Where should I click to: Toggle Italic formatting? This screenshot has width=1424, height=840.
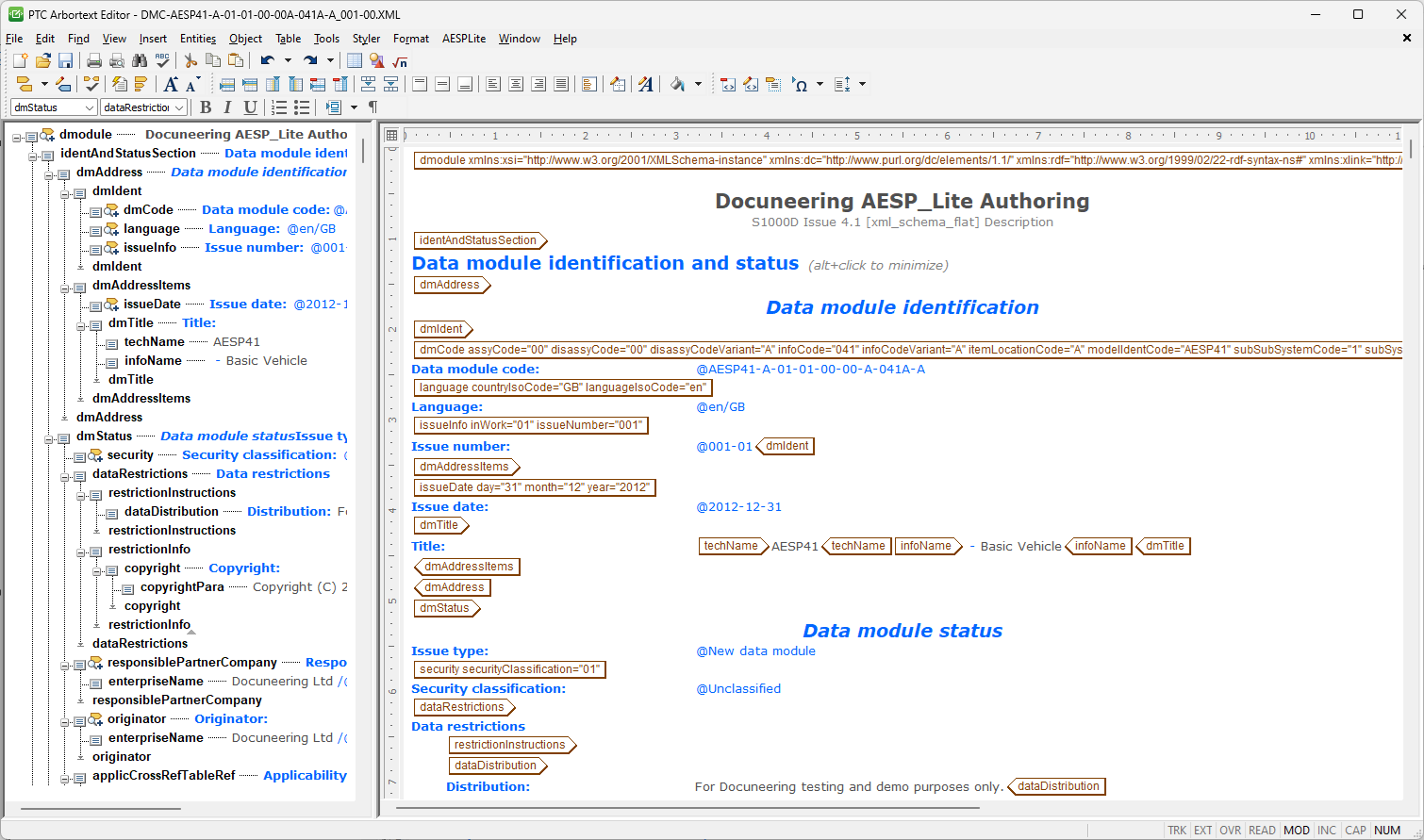click(x=227, y=107)
